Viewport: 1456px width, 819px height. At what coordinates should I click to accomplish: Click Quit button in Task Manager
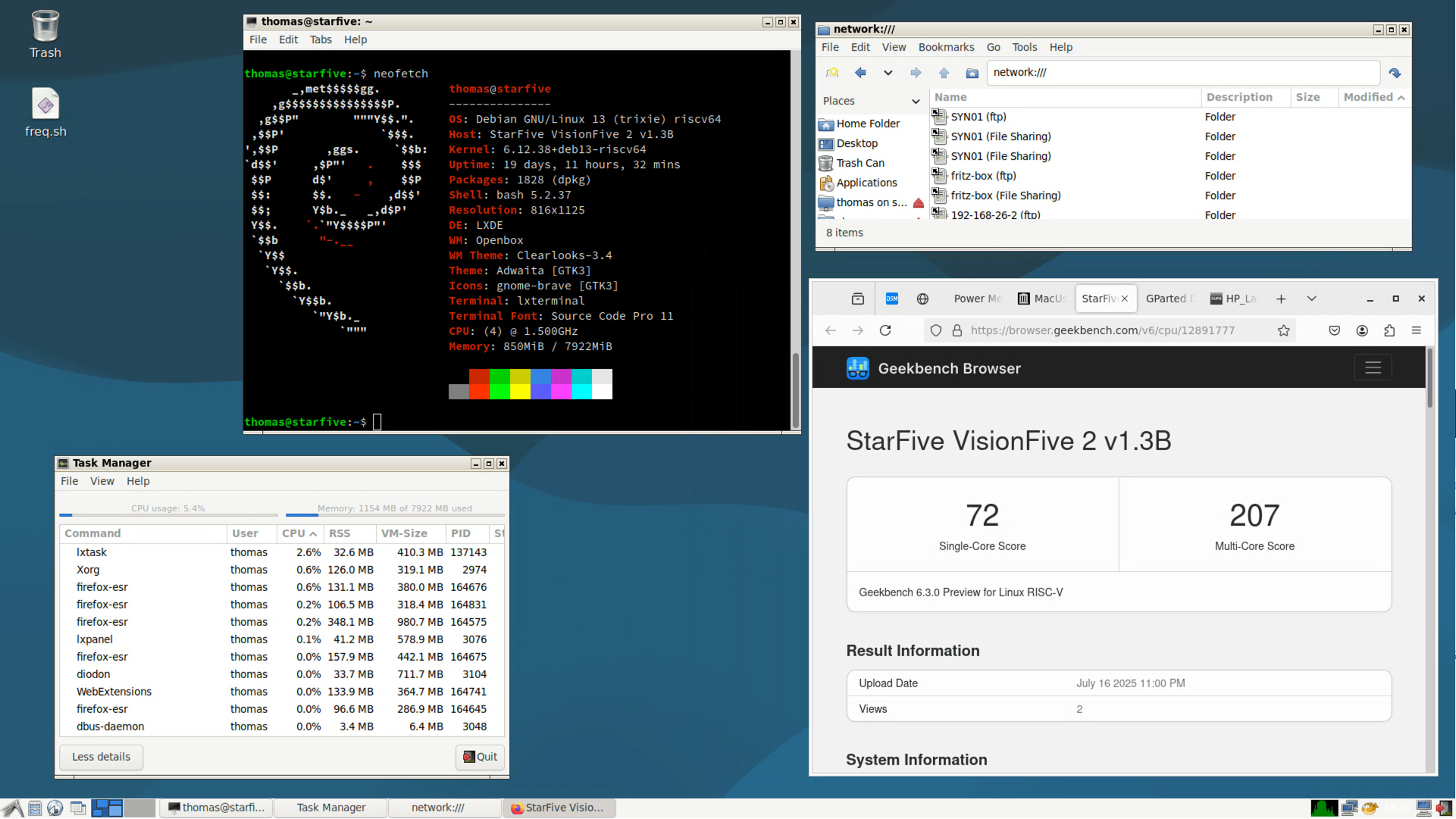click(x=480, y=757)
